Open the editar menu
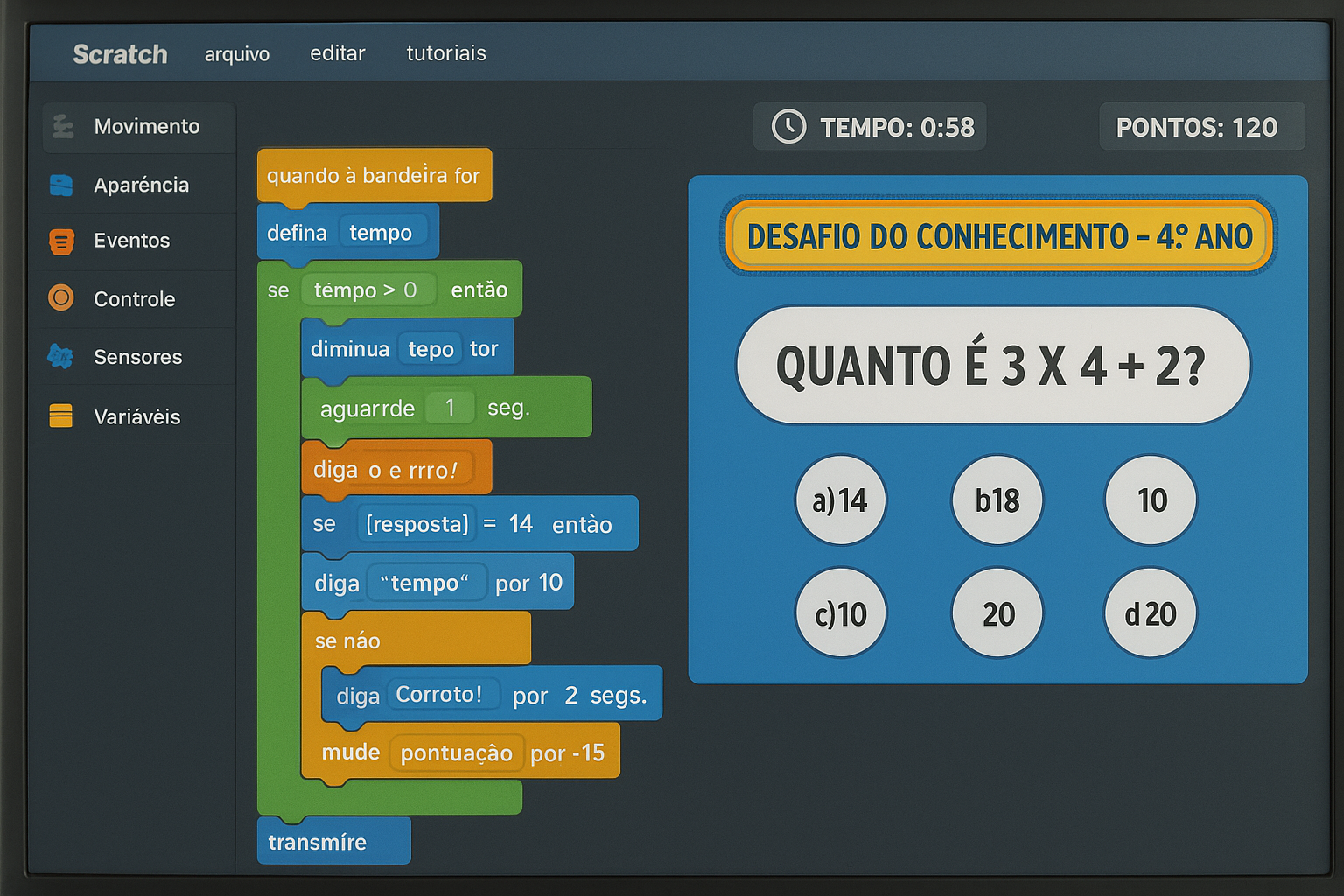The width and height of the screenshot is (1344, 896). pyautogui.click(x=337, y=53)
